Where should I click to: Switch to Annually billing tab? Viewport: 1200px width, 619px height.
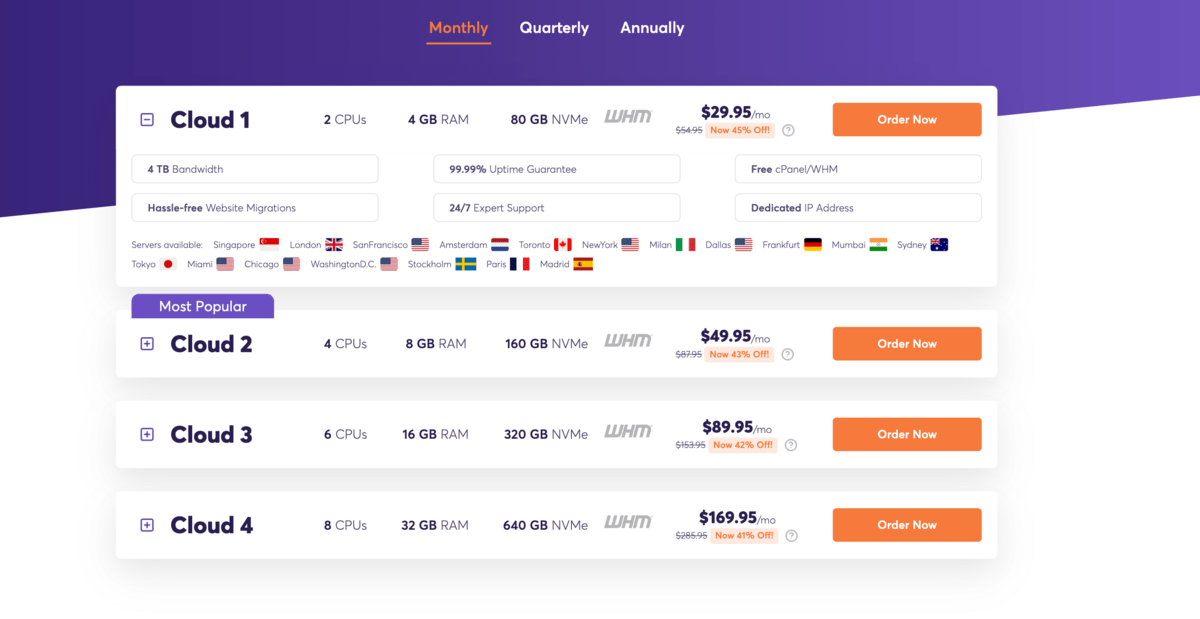[x=652, y=28]
